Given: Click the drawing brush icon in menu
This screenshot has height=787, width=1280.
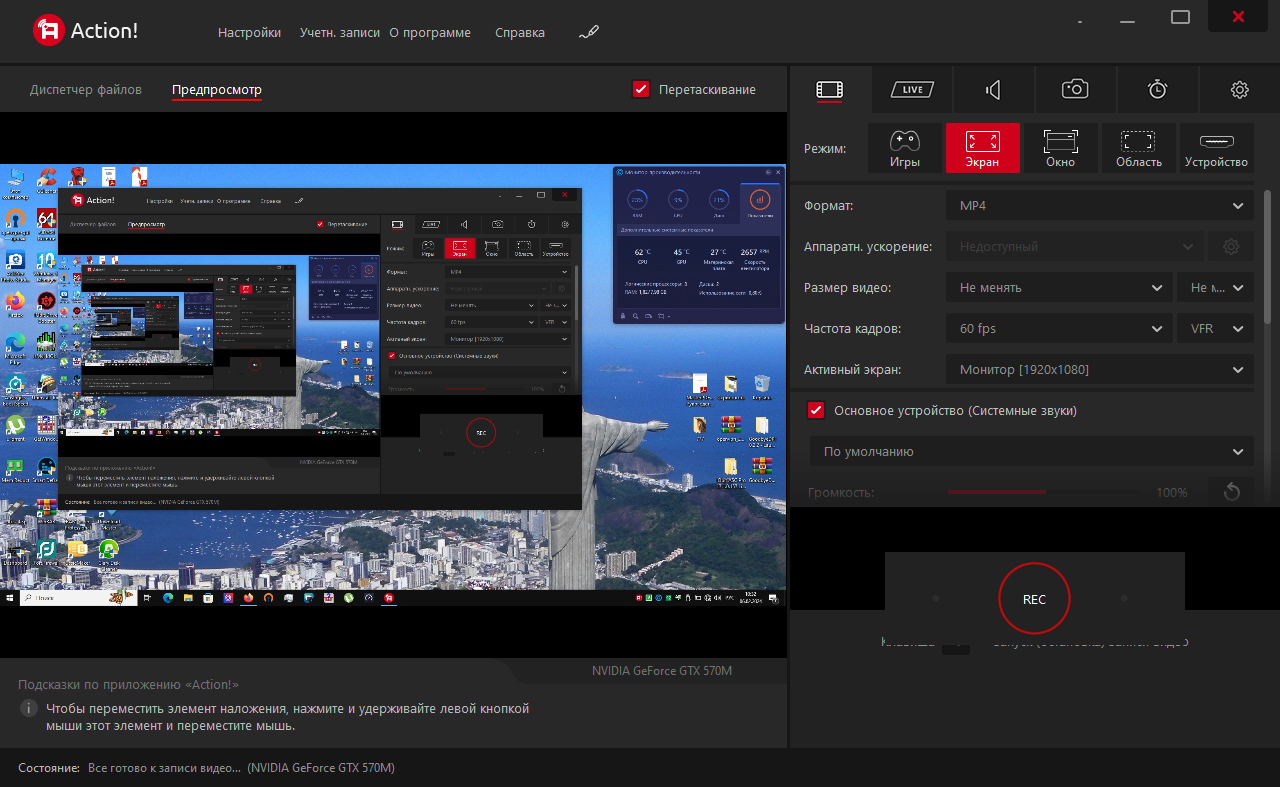Looking at the screenshot, I should pyautogui.click(x=588, y=32).
